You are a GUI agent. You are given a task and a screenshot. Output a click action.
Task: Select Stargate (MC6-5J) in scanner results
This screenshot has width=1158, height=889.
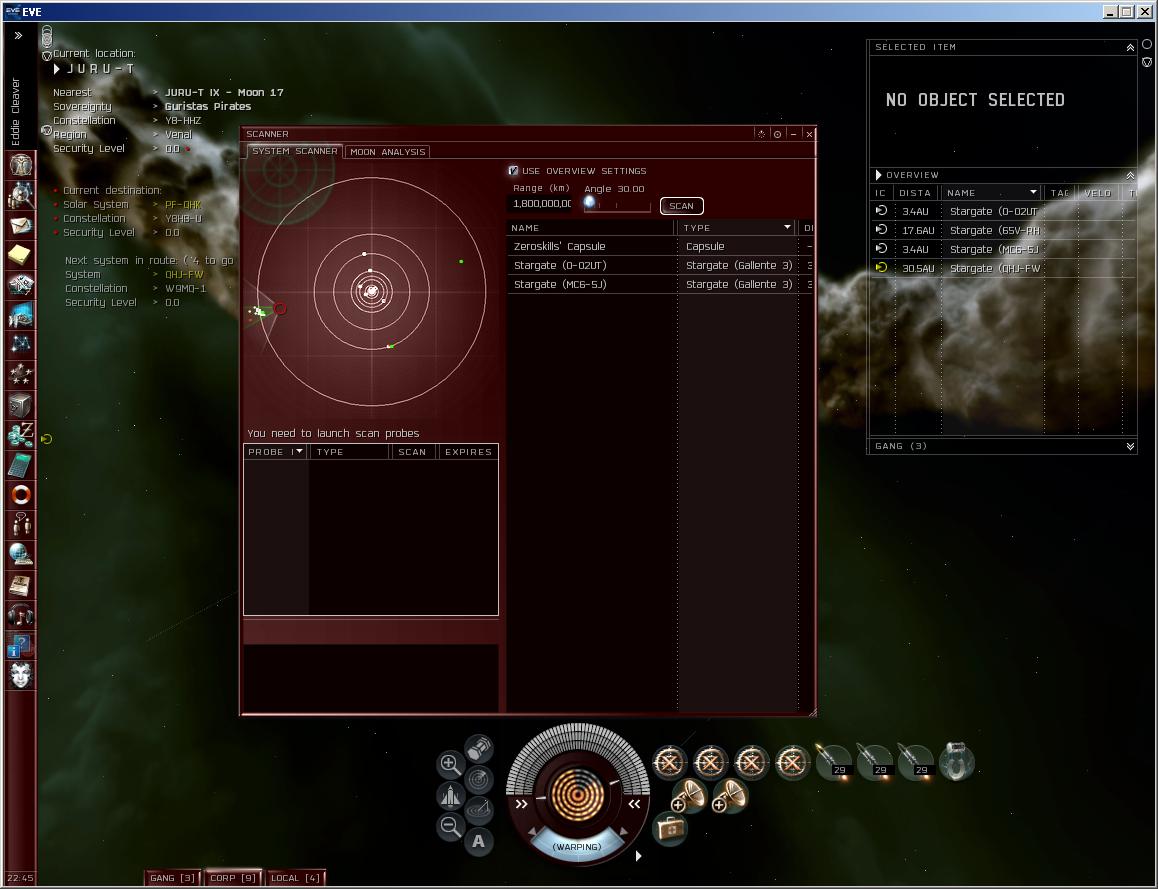pos(659,284)
